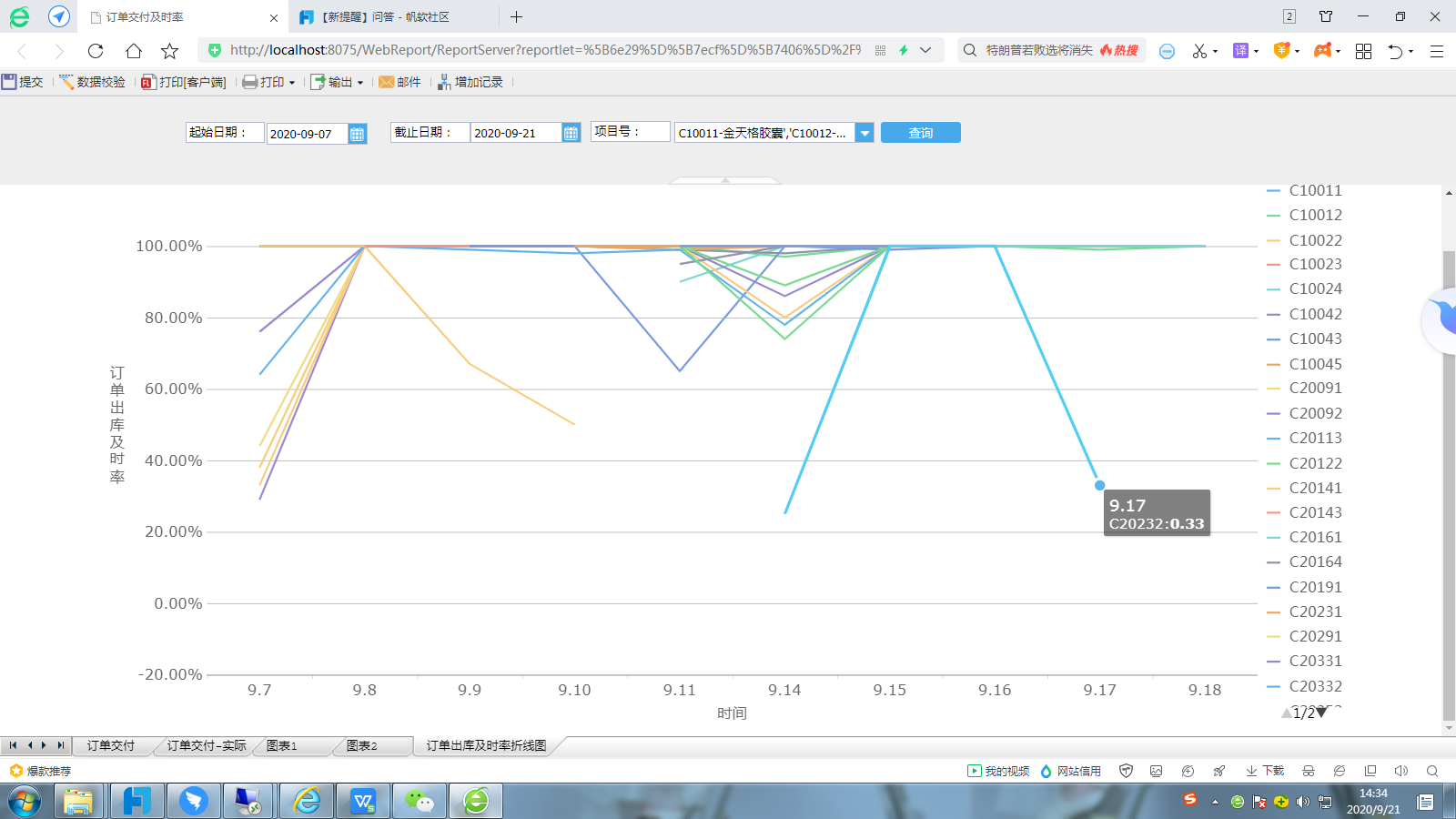This screenshot has width=1456, height=819.
Task: Open the 起始日期 calendar picker
Action: point(358,134)
